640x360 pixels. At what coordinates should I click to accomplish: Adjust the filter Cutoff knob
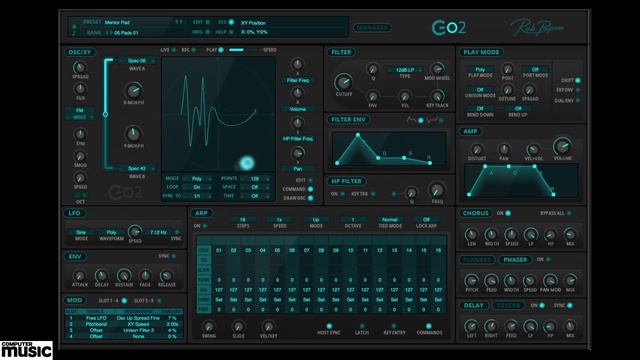(x=344, y=83)
